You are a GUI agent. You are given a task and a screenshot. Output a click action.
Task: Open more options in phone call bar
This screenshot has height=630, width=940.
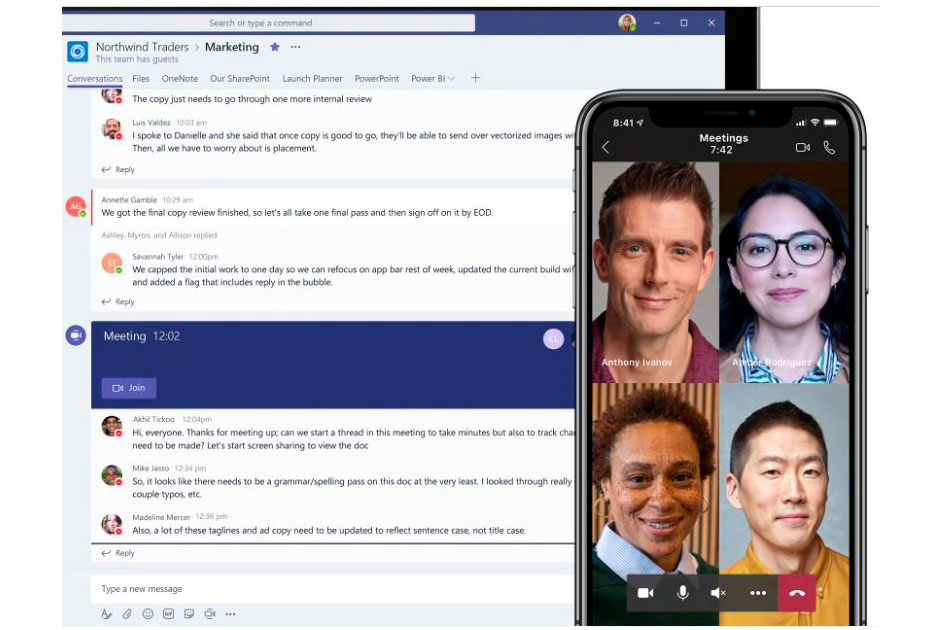point(758,593)
